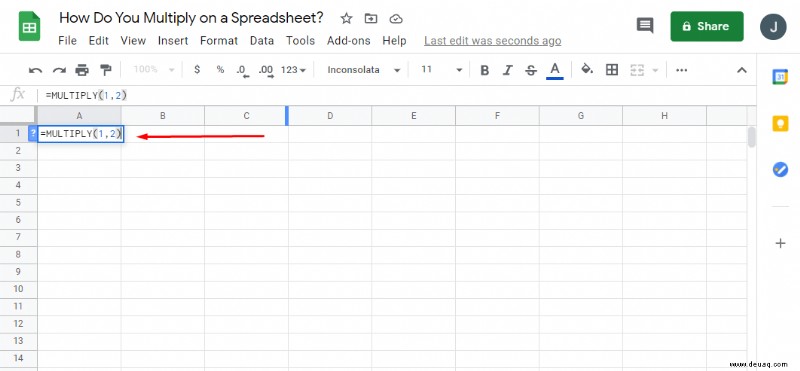Click in the formula bar input
This screenshot has height=371, width=800.
click(x=398, y=95)
